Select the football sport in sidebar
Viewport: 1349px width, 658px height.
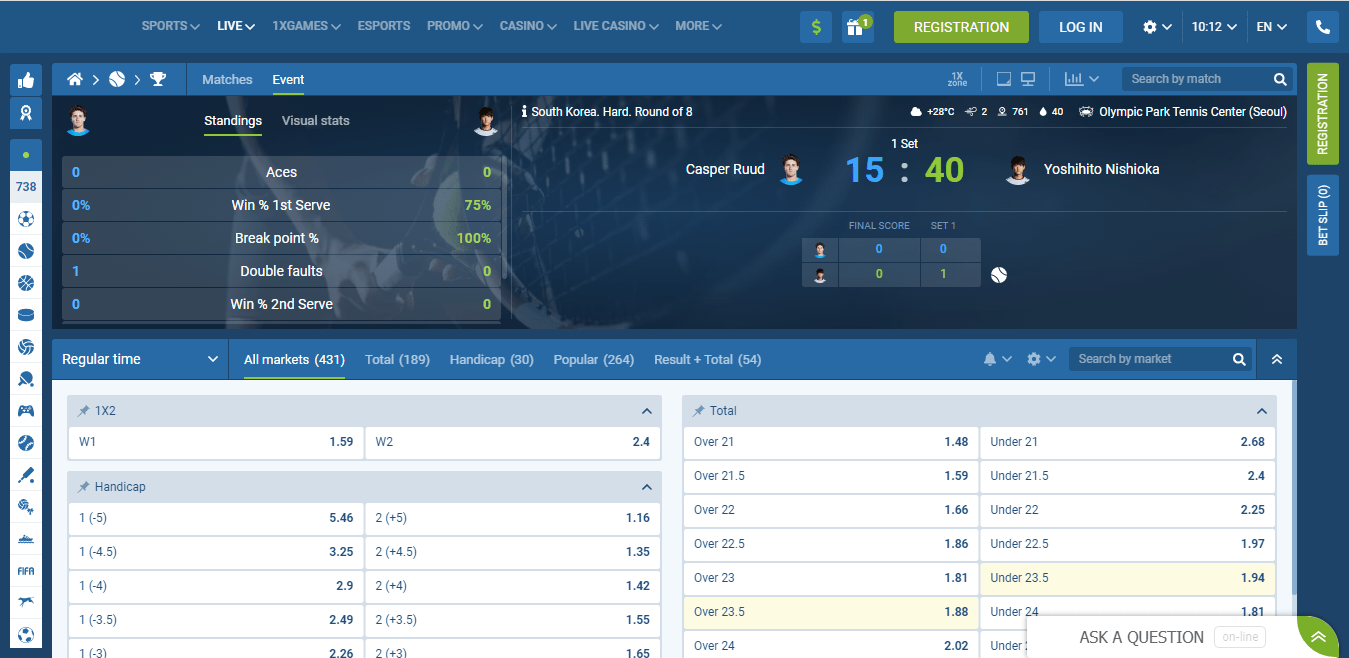[26, 219]
